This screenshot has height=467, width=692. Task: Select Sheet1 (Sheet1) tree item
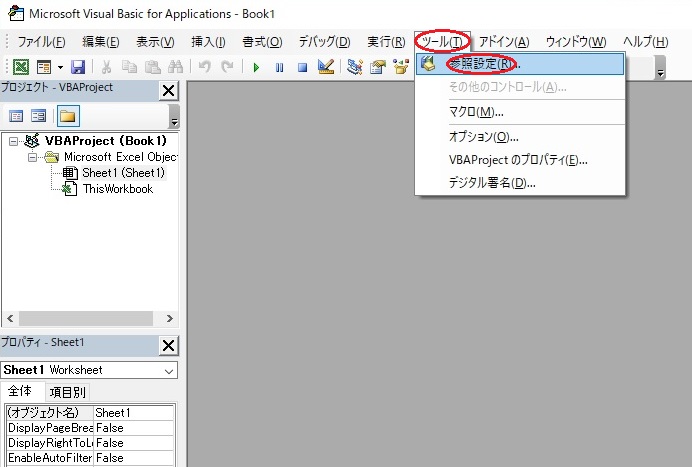[x=123, y=173]
